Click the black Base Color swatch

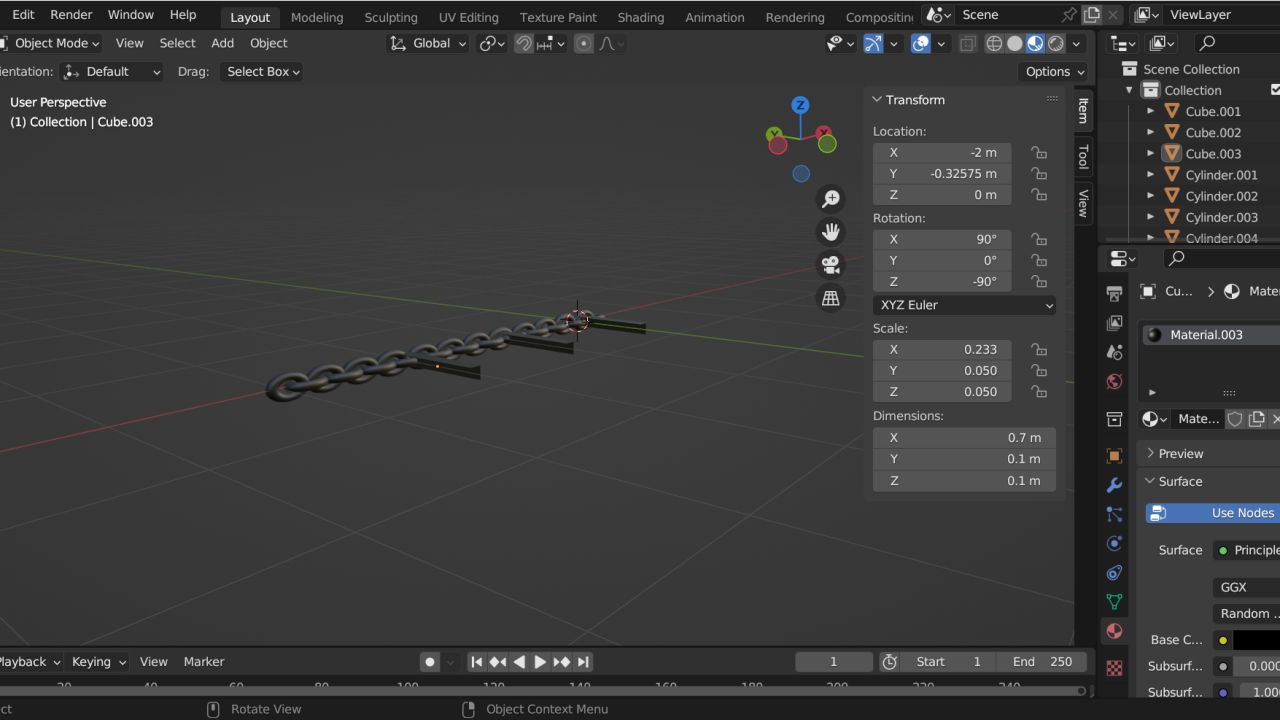[1256, 640]
